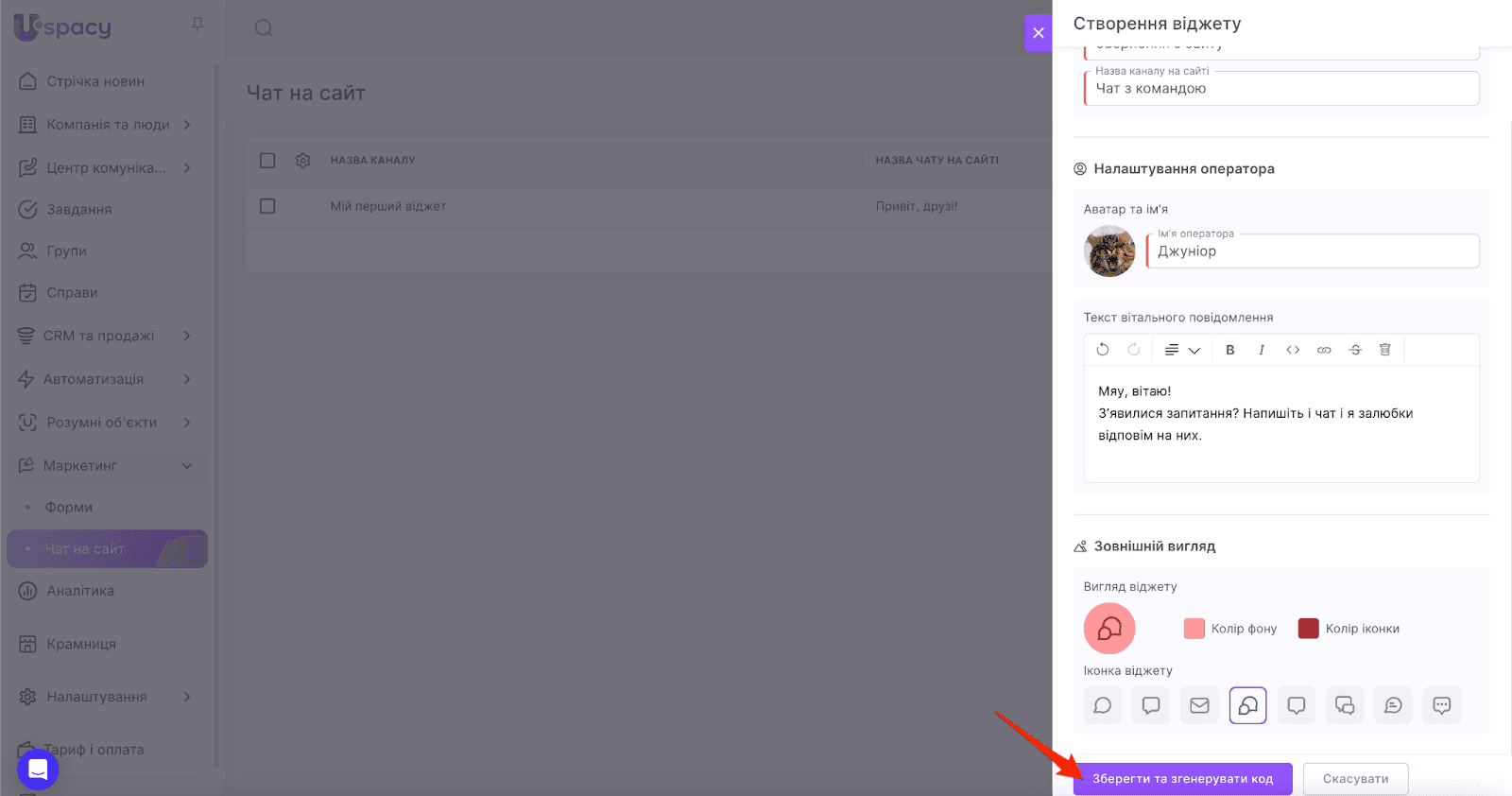The height and width of the screenshot is (796, 1512).
Task: Select the square speech bubble widget icon
Action: tap(1151, 705)
